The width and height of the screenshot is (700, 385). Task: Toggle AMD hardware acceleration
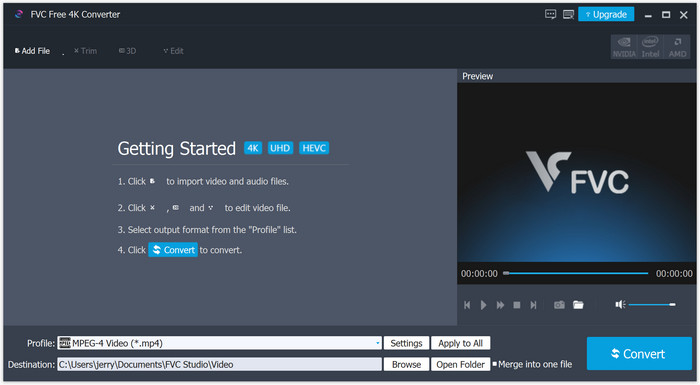tap(677, 47)
